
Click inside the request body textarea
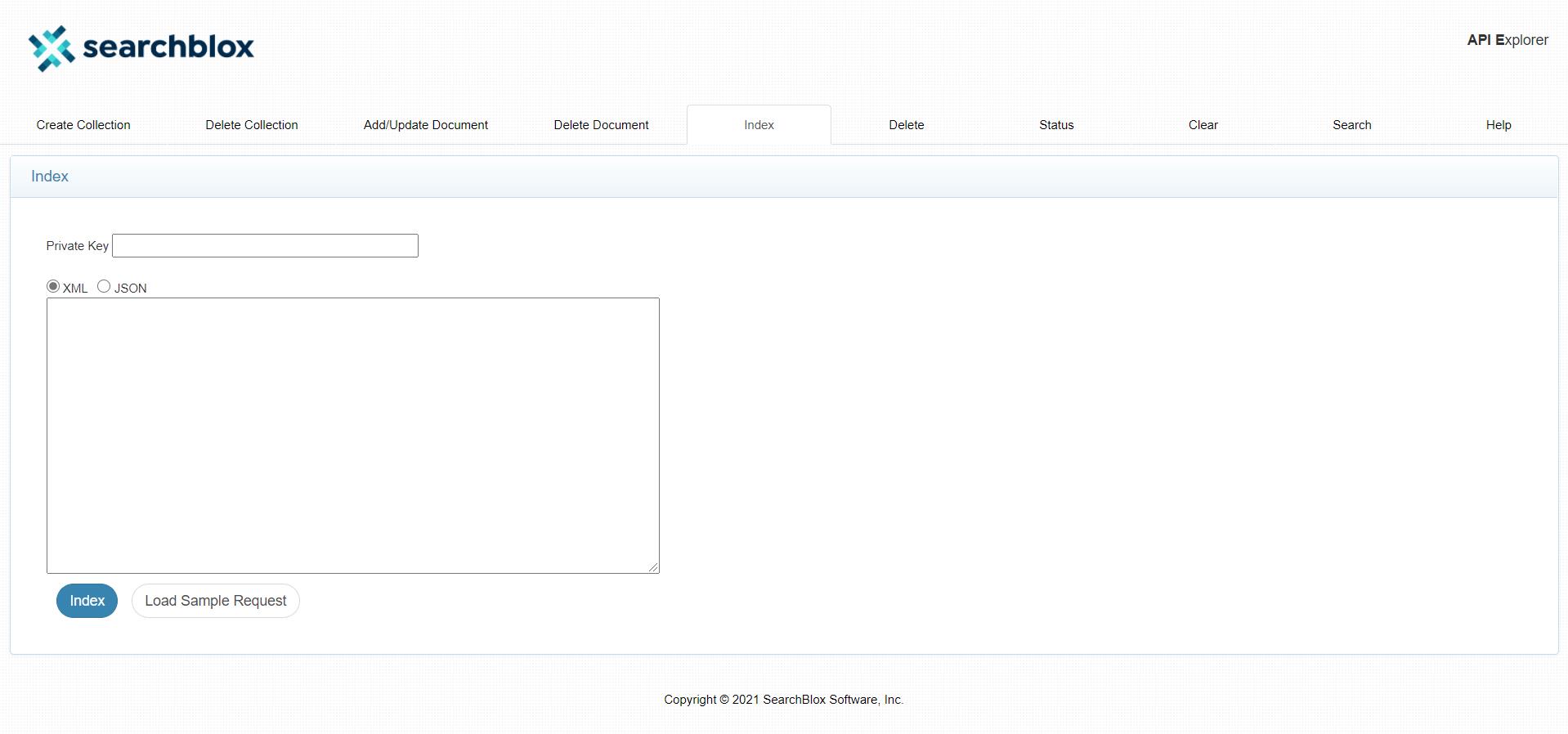353,436
